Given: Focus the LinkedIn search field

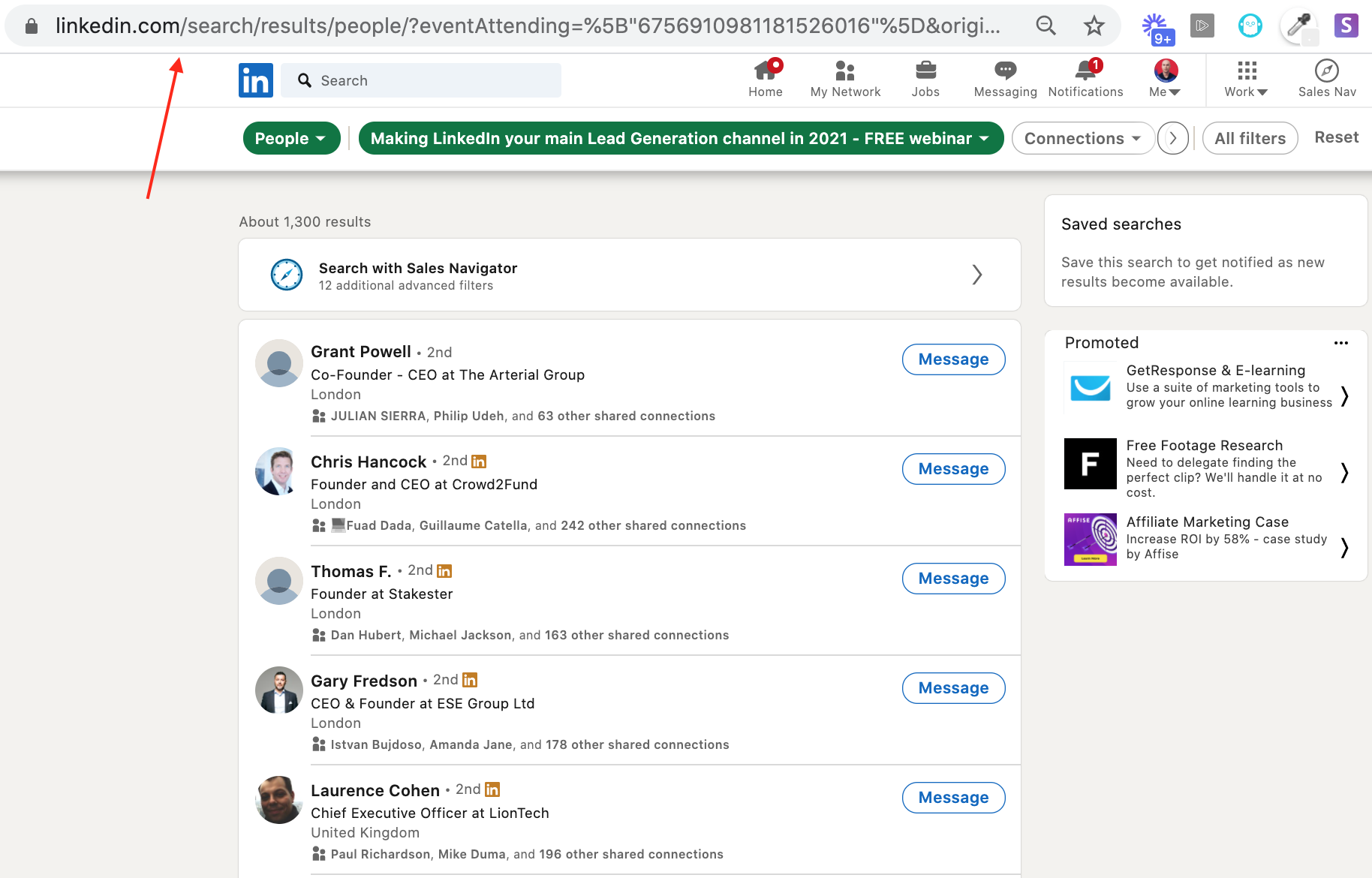Looking at the screenshot, I should (x=421, y=80).
